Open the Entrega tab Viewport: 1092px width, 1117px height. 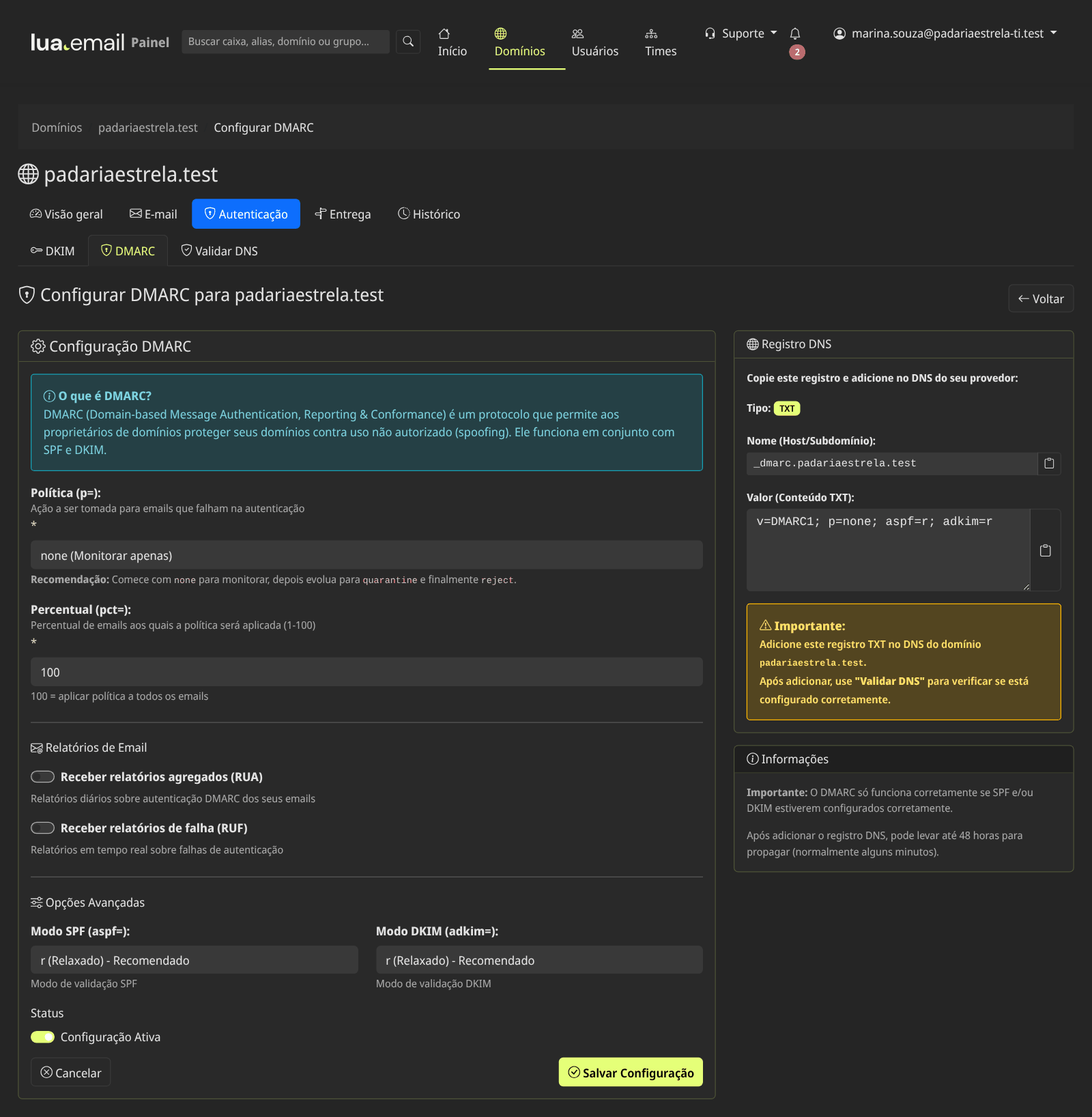click(x=343, y=214)
